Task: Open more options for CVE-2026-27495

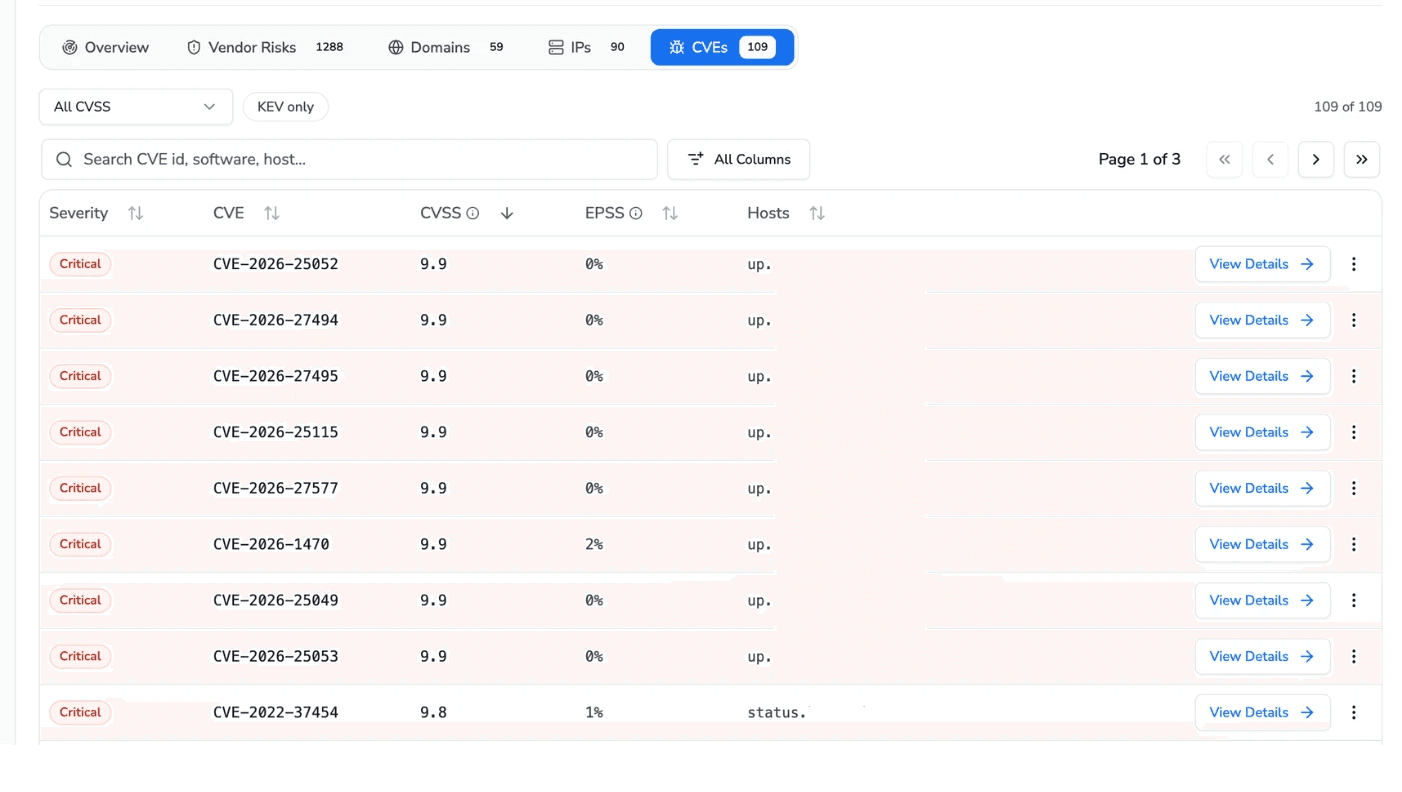Action: click(x=1354, y=376)
